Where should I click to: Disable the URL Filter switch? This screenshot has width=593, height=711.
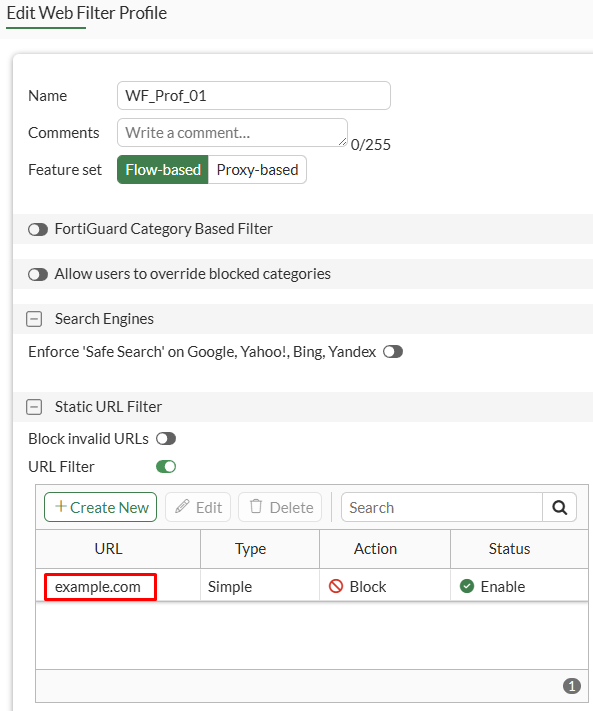(x=166, y=467)
